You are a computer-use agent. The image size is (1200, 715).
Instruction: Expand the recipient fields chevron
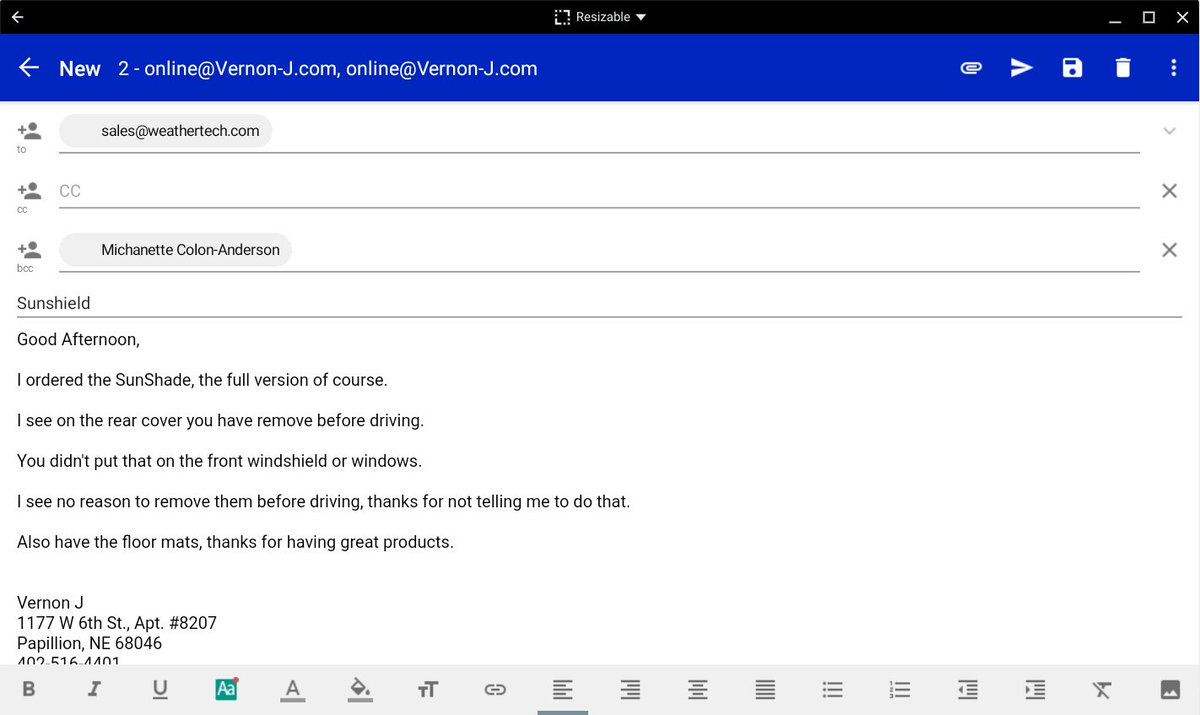(1169, 131)
